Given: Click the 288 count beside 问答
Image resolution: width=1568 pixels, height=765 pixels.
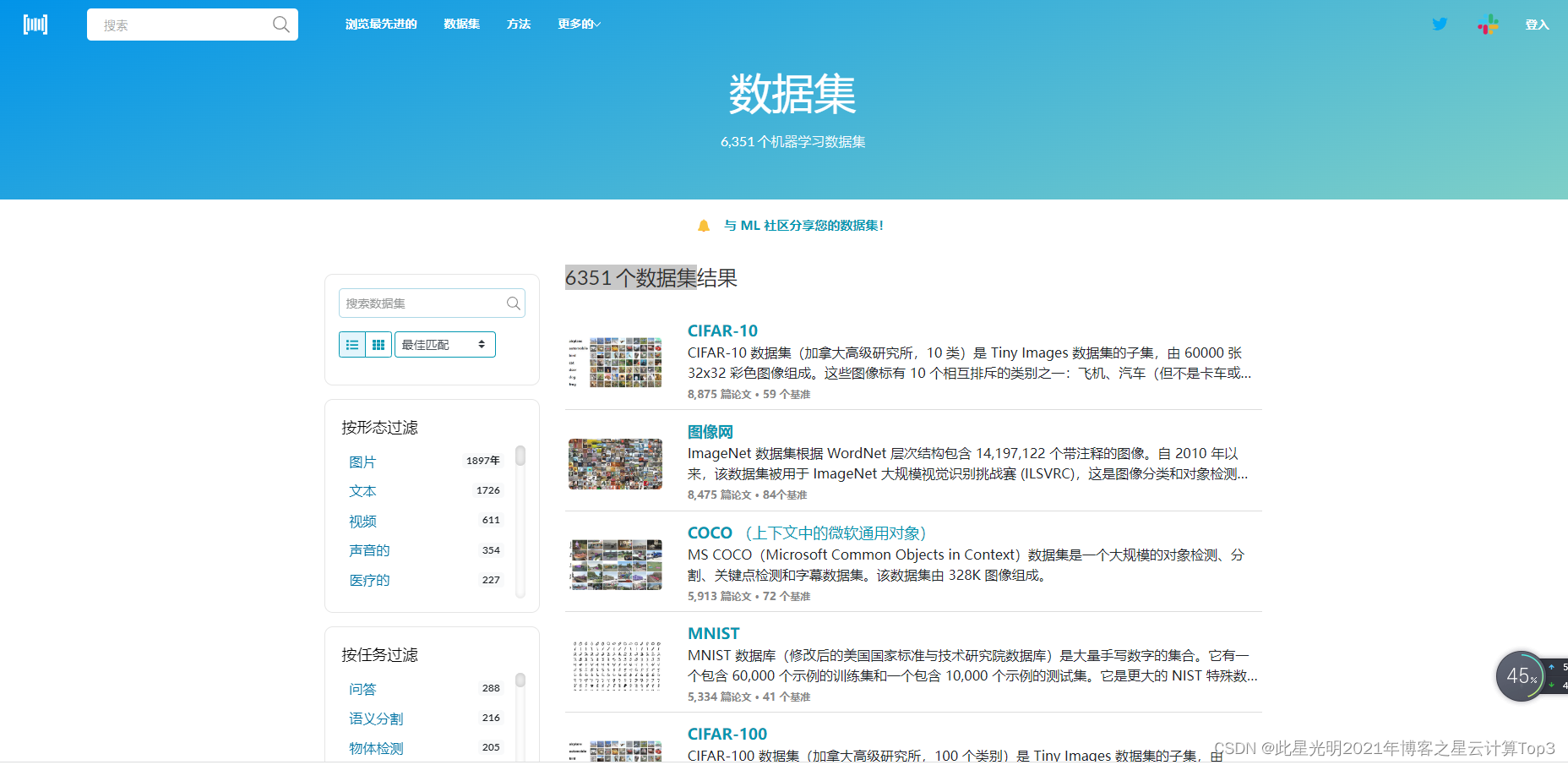Looking at the screenshot, I should coord(491,688).
